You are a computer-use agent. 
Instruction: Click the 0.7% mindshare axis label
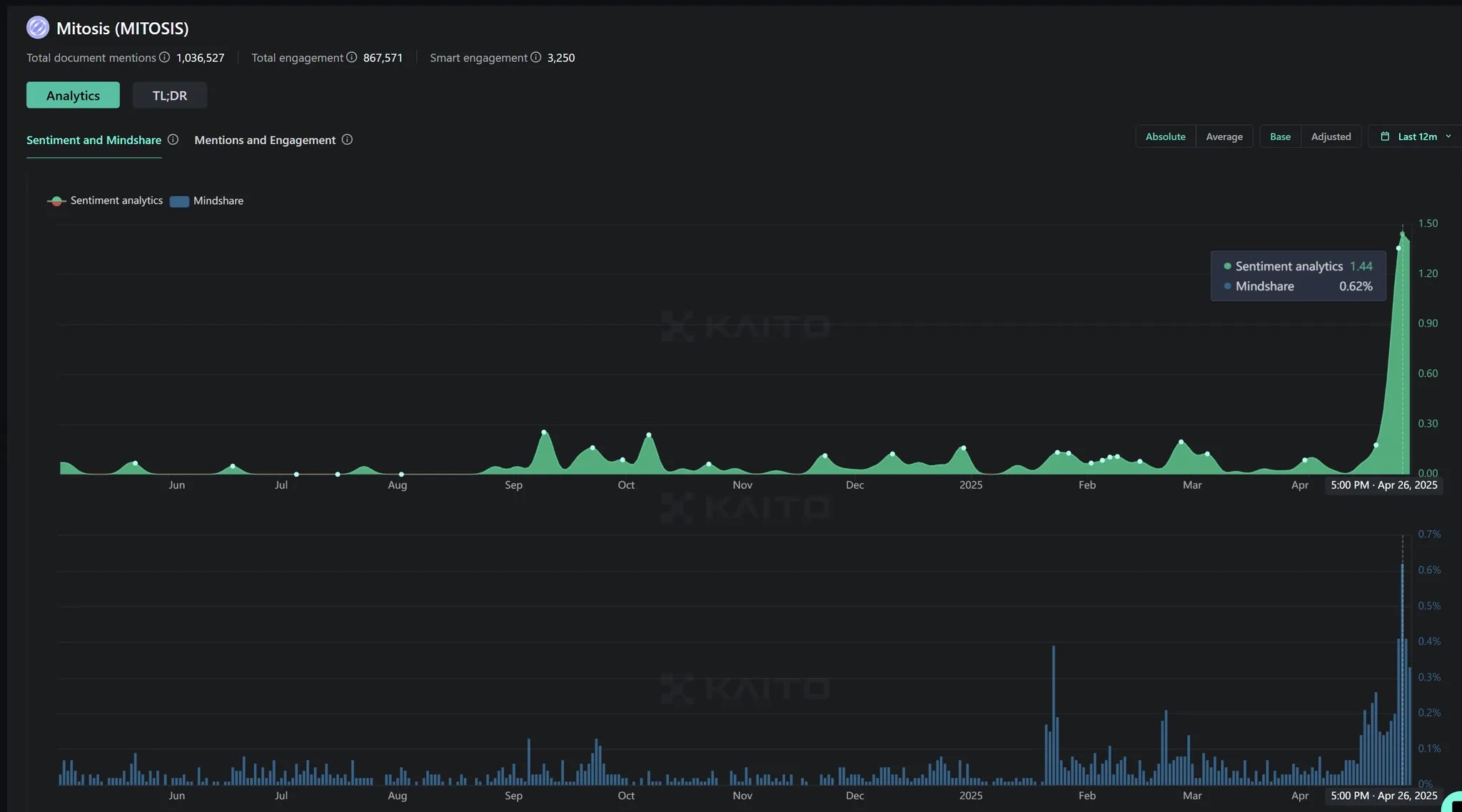click(1429, 534)
